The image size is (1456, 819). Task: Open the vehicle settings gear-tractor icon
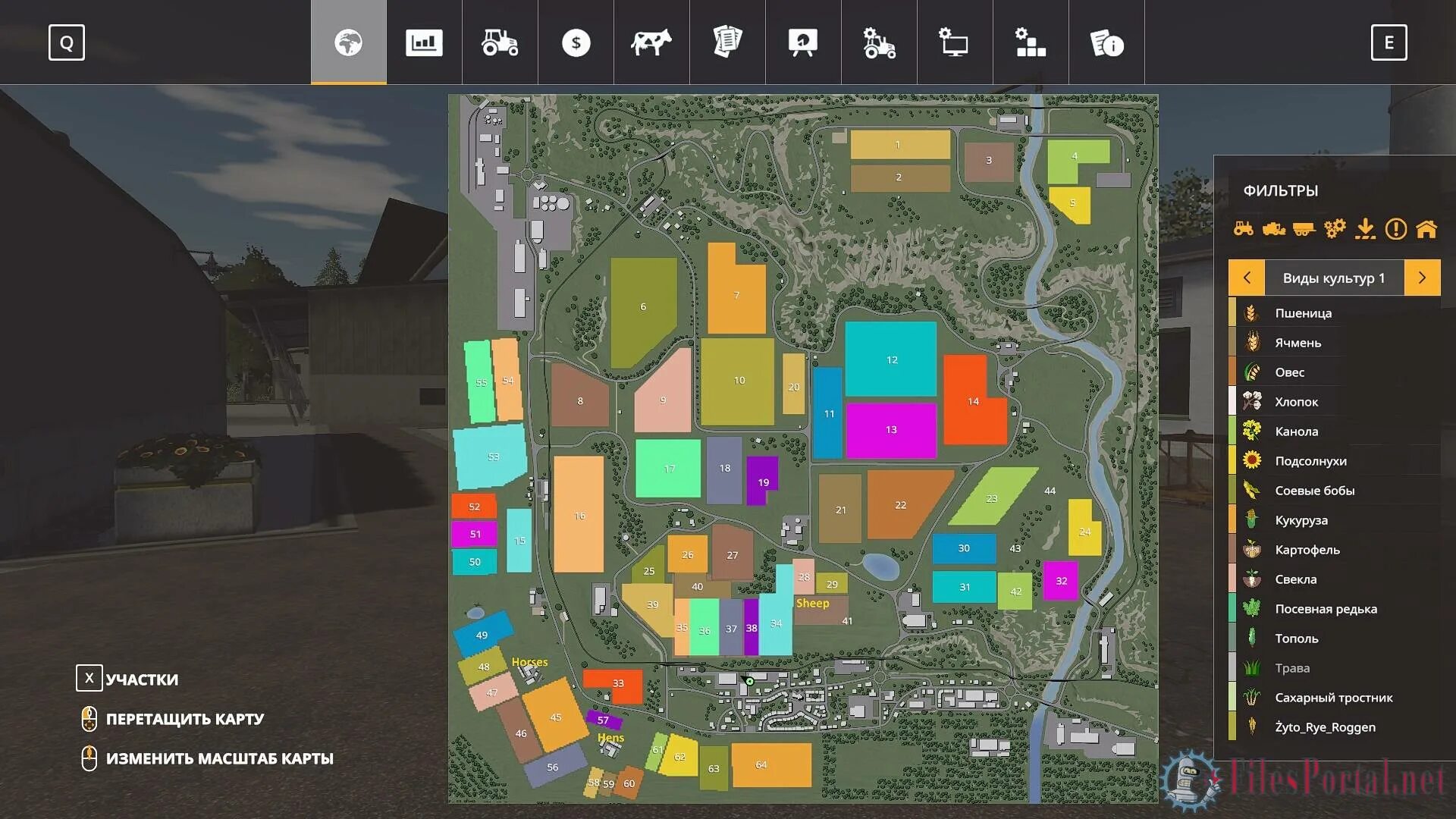coord(879,42)
